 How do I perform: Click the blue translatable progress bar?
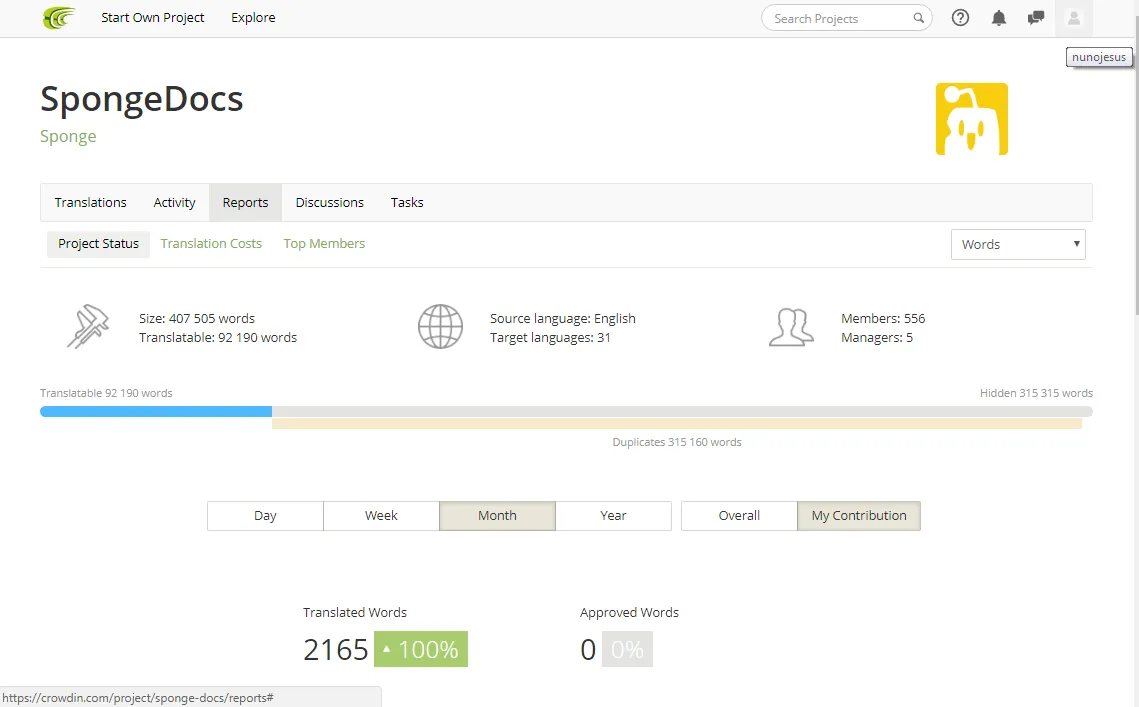156,411
